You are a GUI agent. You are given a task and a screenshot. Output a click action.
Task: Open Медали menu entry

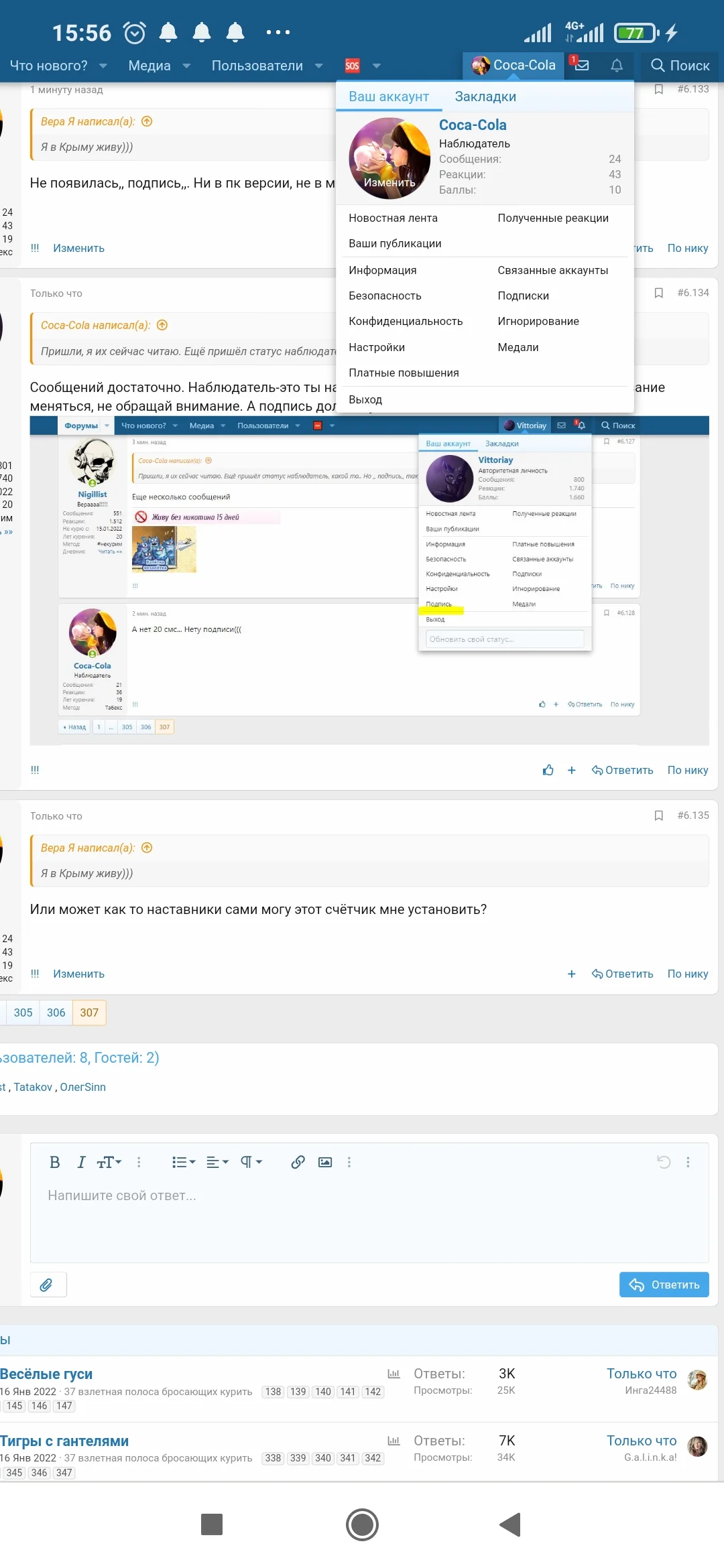[518, 347]
